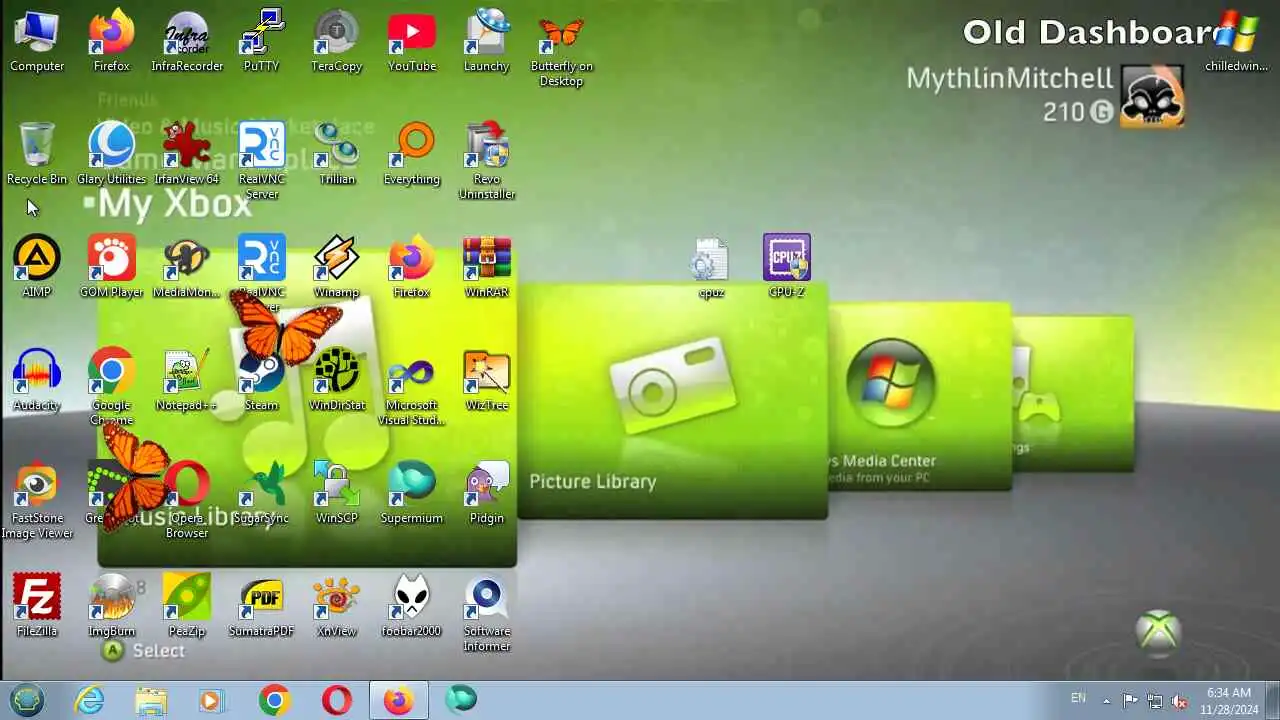The height and width of the screenshot is (720, 1280).
Task: Open FastStone Image Viewer
Action: (x=37, y=500)
